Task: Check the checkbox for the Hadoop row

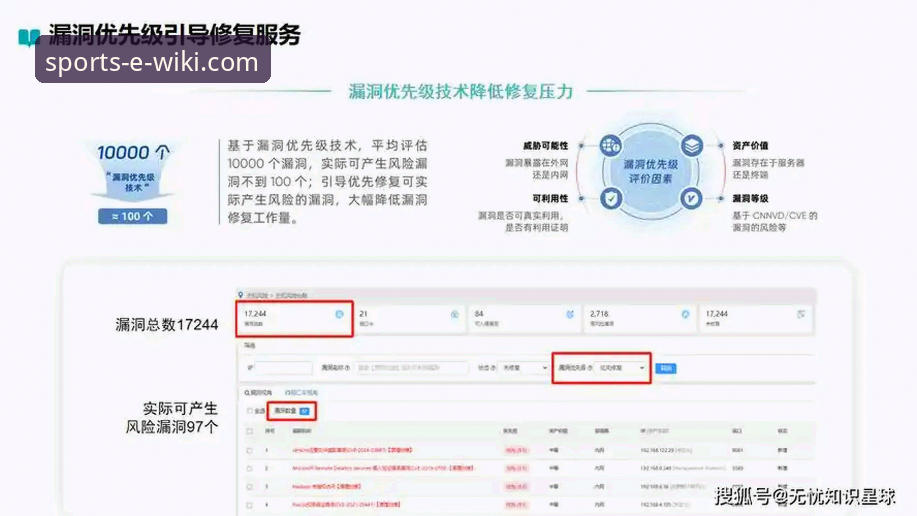Action: pyautogui.click(x=250, y=487)
